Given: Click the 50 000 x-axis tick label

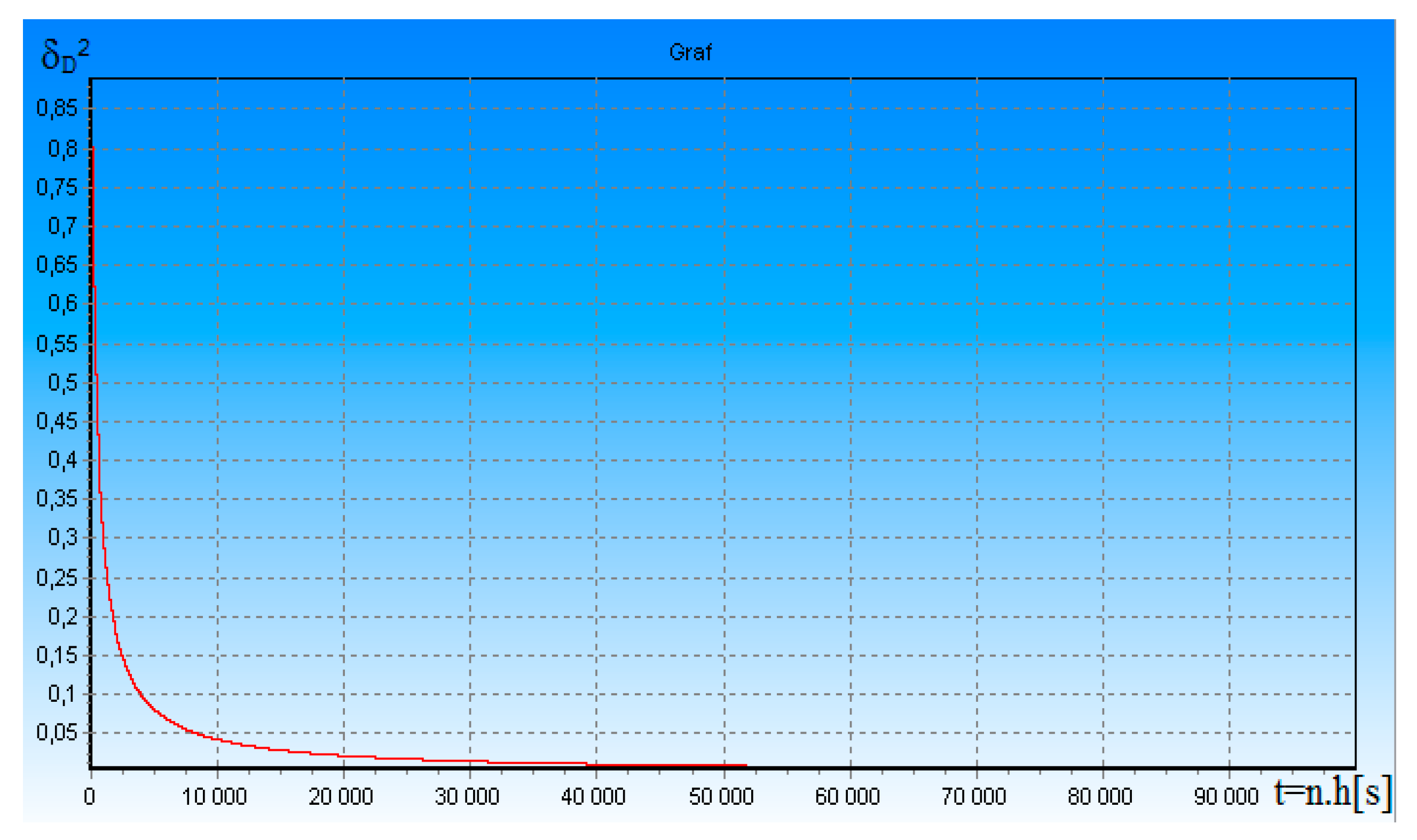Looking at the screenshot, I should [x=721, y=797].
